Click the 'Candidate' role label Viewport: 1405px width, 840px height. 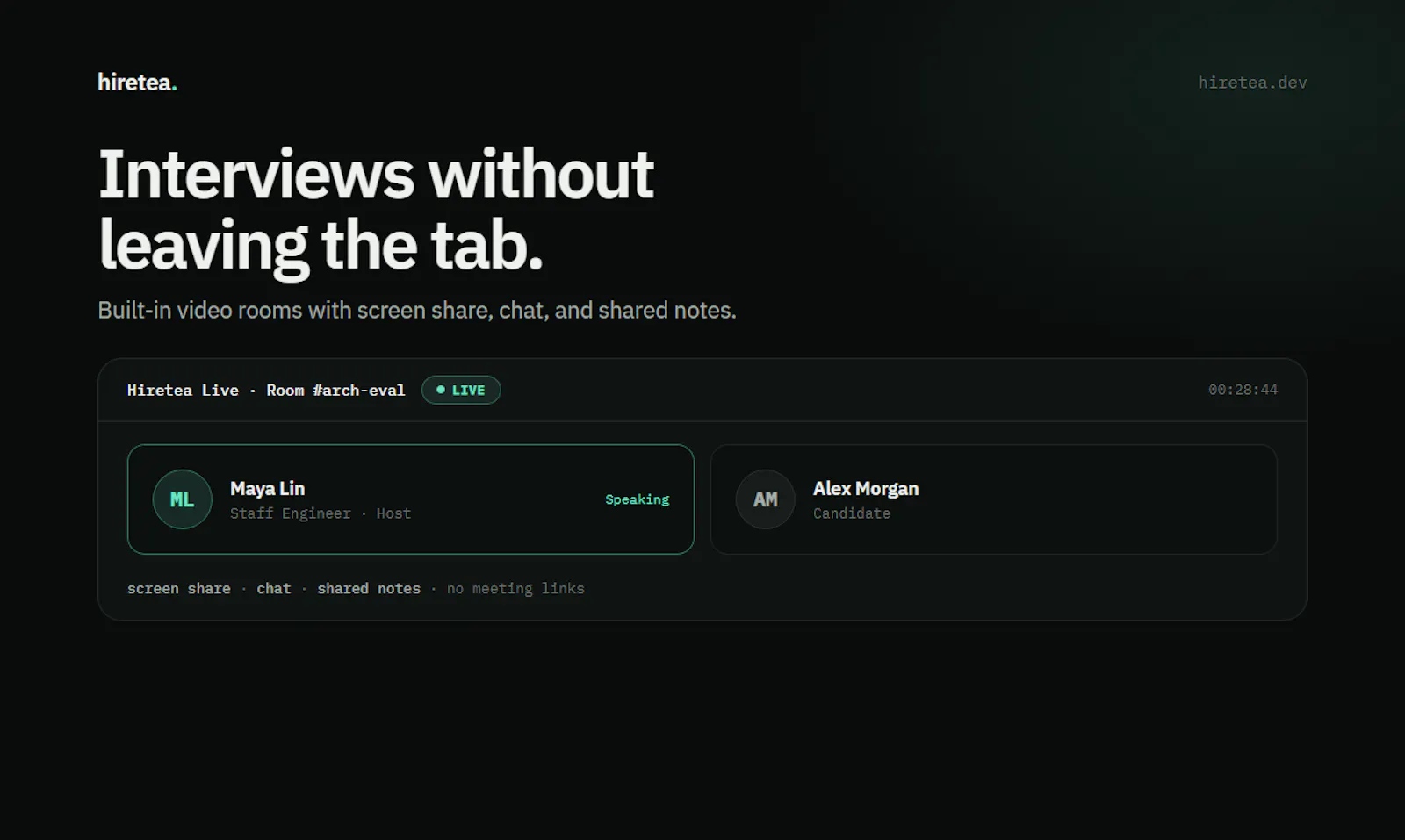(x=852, y=513)
